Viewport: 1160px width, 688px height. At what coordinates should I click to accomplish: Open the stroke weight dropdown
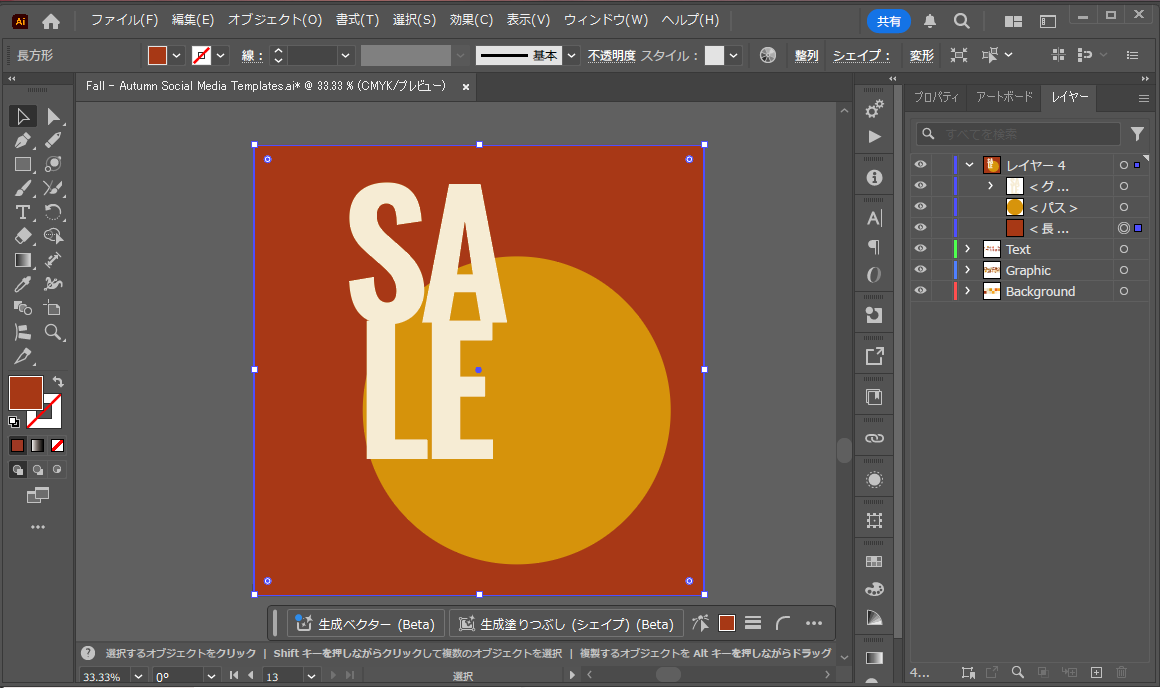[345, 55]
